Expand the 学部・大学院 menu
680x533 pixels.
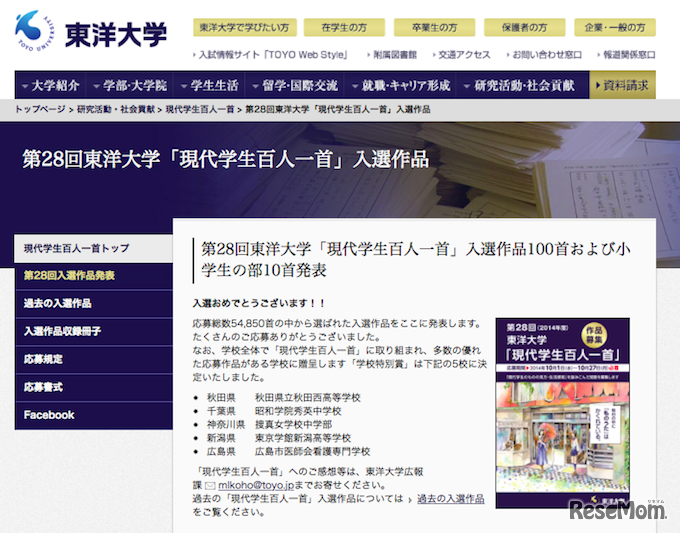click(130, 85)
